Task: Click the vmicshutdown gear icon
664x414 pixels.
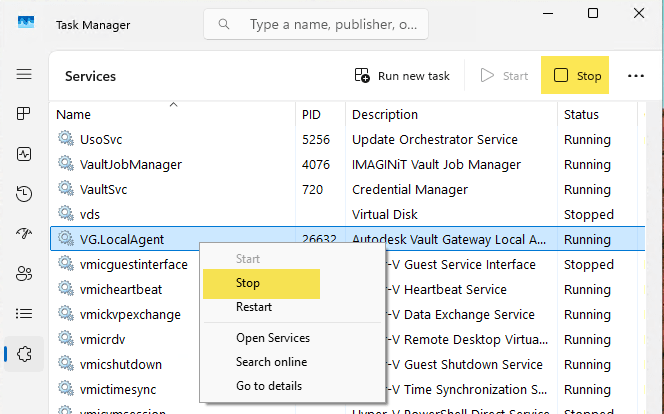Action: 66,363
